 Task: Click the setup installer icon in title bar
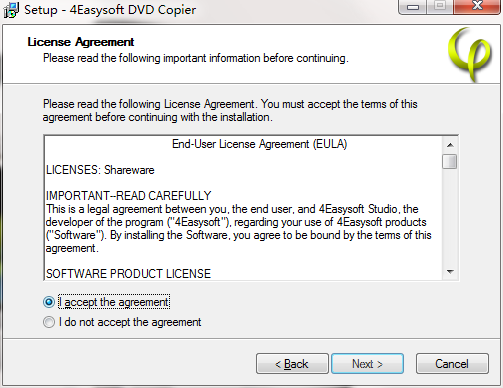click(11, 10)
